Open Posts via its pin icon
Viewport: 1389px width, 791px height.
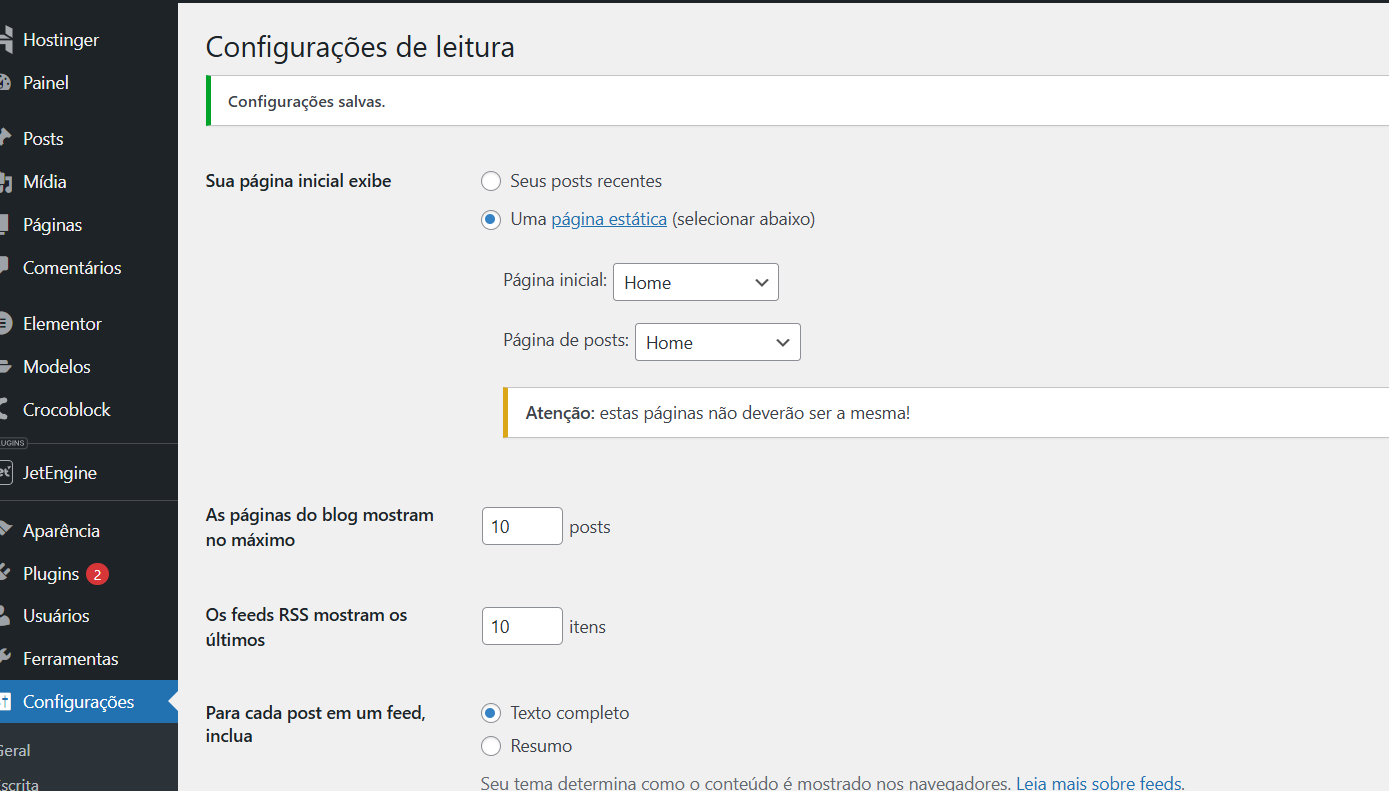click(5, 139)
